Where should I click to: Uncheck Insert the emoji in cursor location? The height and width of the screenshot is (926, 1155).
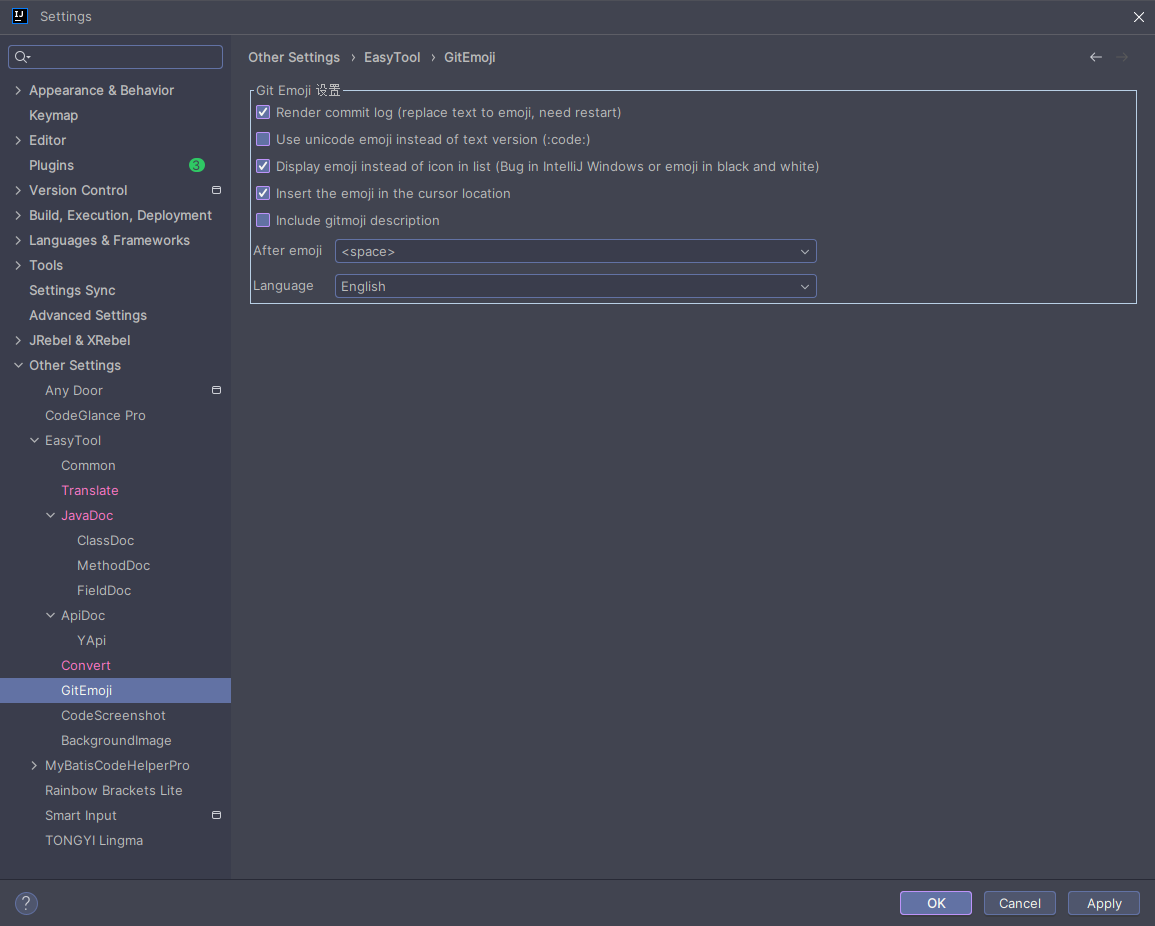pos(263,193)
